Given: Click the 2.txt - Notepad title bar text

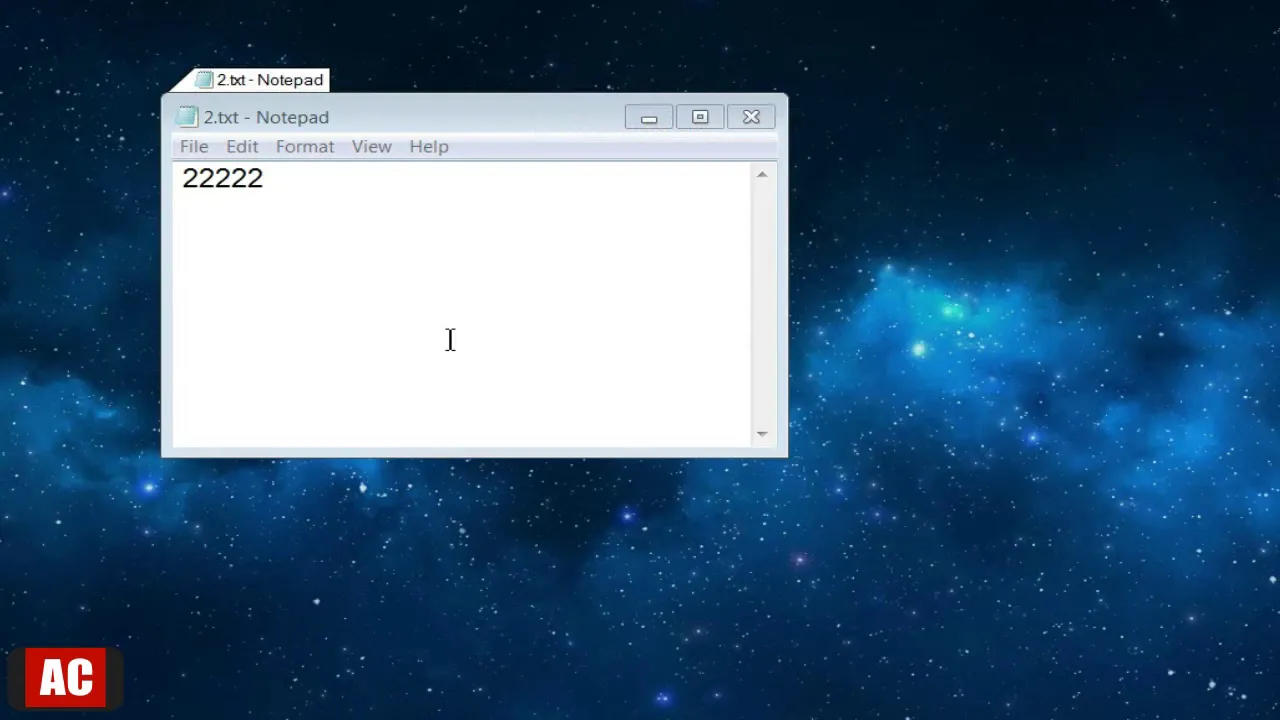Looking at the screenshot, I should (266, 117).
